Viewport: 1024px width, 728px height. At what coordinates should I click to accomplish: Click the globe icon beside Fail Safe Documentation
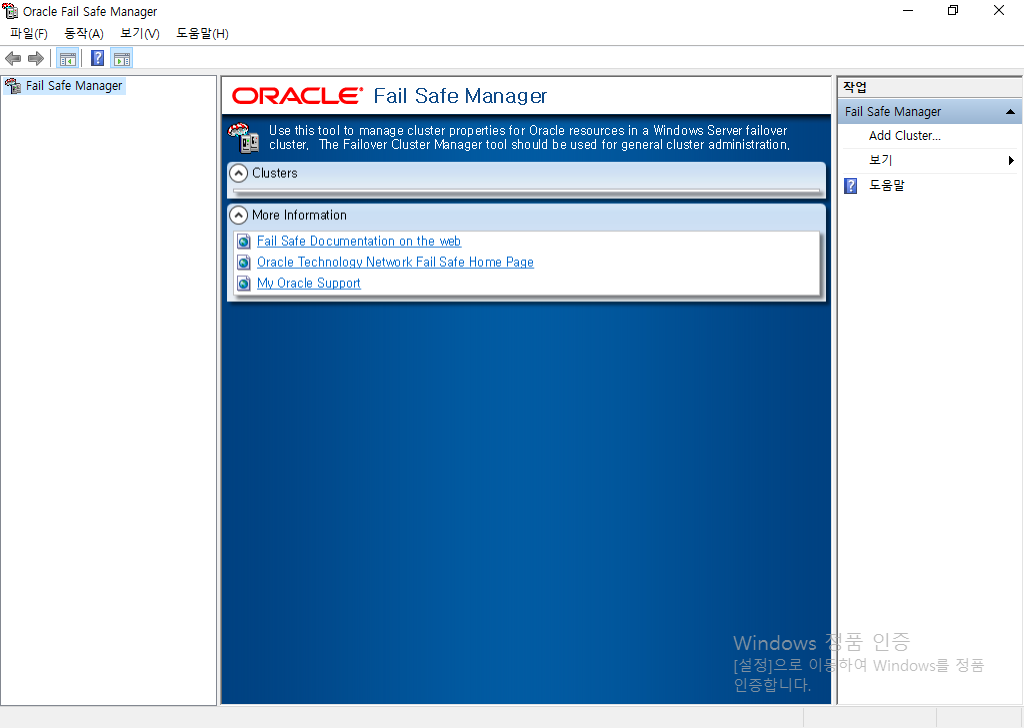[x=244, y=242]
